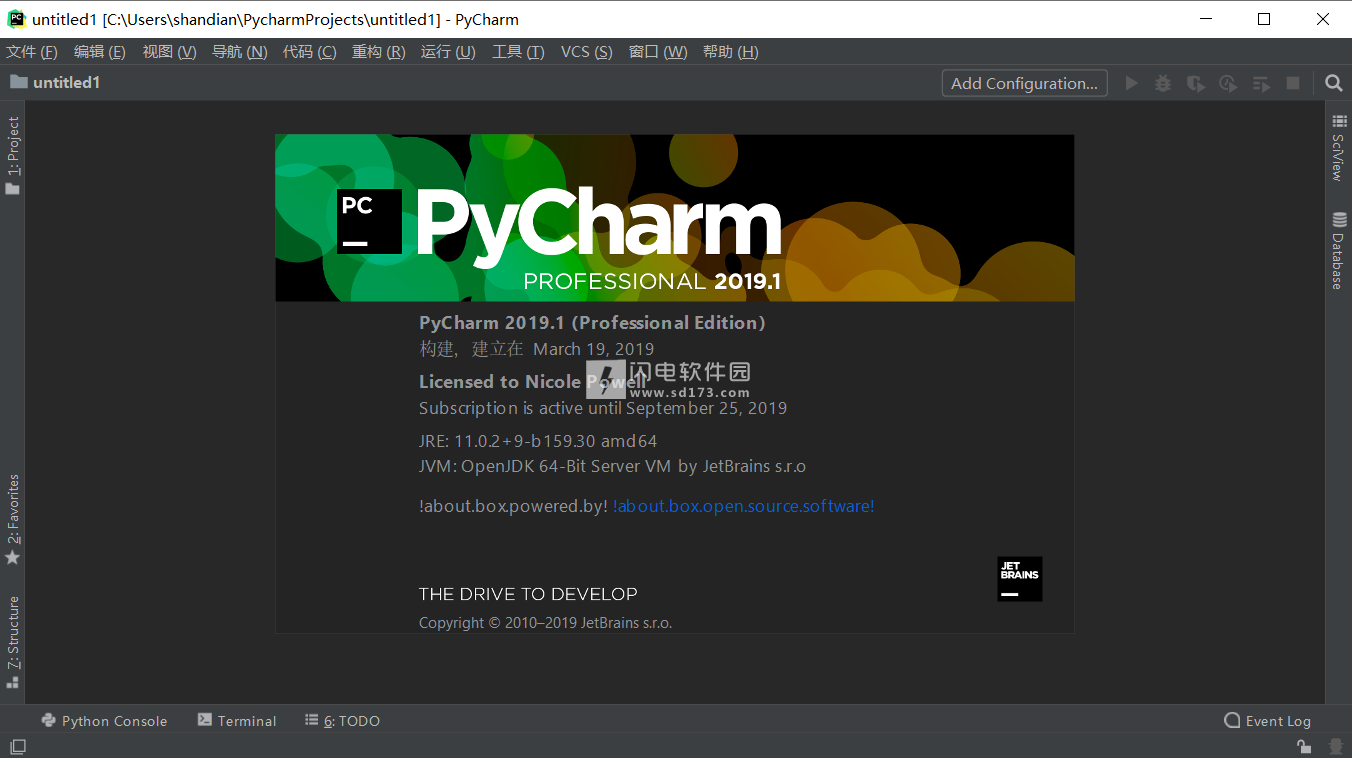This screenshot has width=1352, height=758.
Task: Maximize the PyCharm window
Action: (1264, 19)
